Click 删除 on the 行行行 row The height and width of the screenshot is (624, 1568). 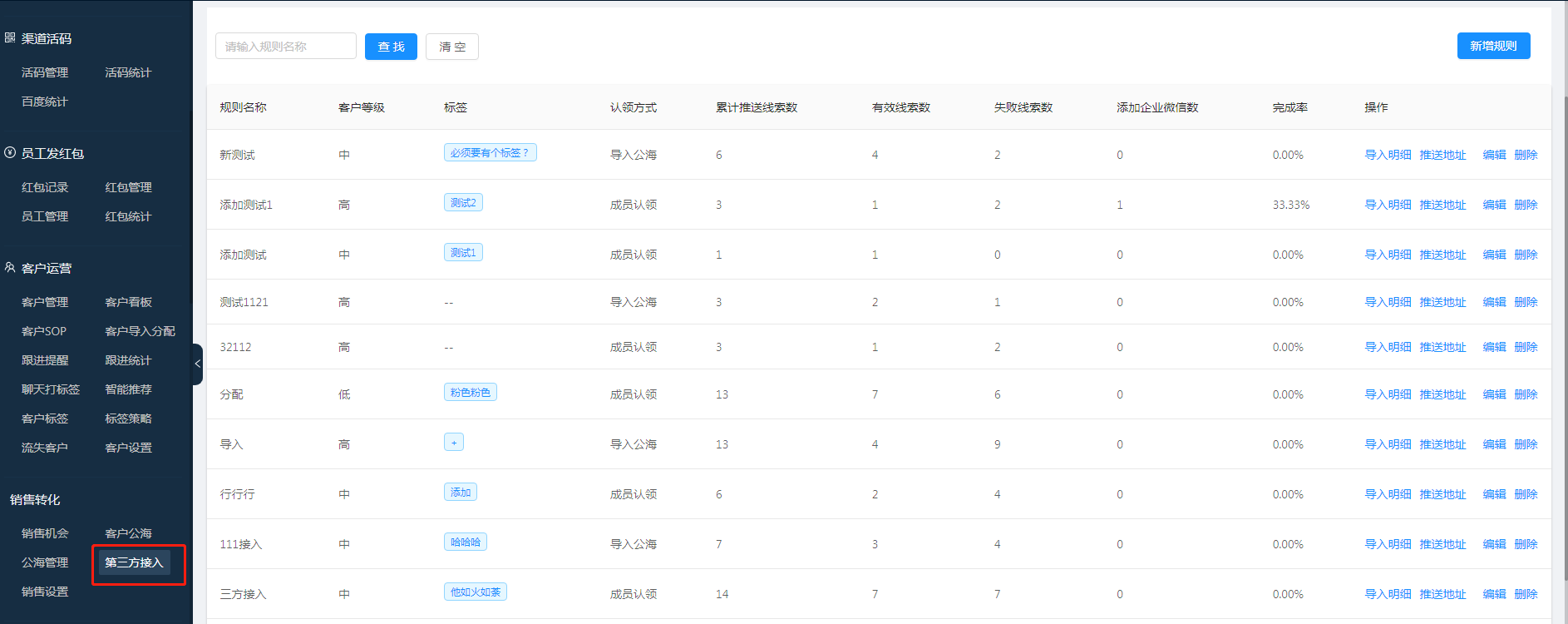[1526, 494]
